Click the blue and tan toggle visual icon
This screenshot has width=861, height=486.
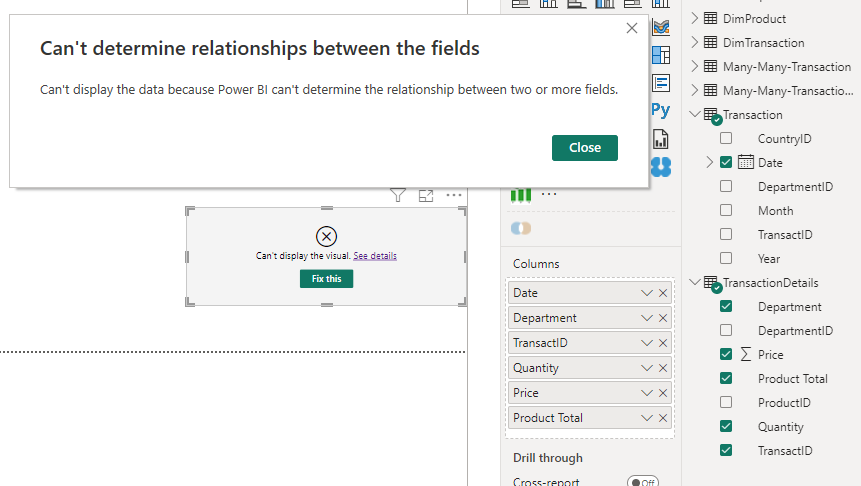[x=521, y=228]
